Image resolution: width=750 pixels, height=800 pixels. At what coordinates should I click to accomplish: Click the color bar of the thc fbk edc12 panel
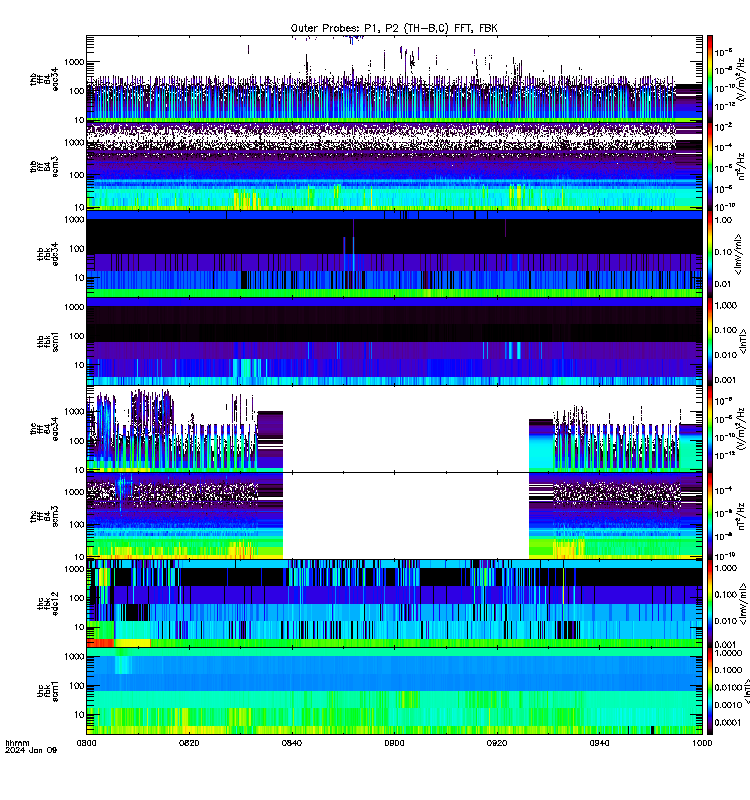(x=709, y=604)
